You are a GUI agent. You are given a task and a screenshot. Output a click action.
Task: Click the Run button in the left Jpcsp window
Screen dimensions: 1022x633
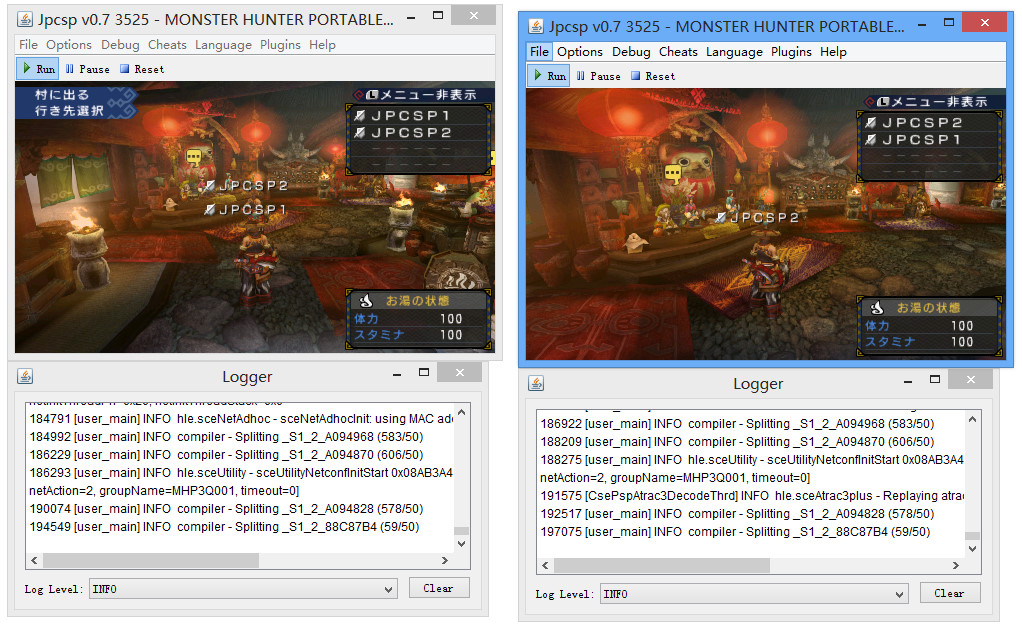click(38, 68)
